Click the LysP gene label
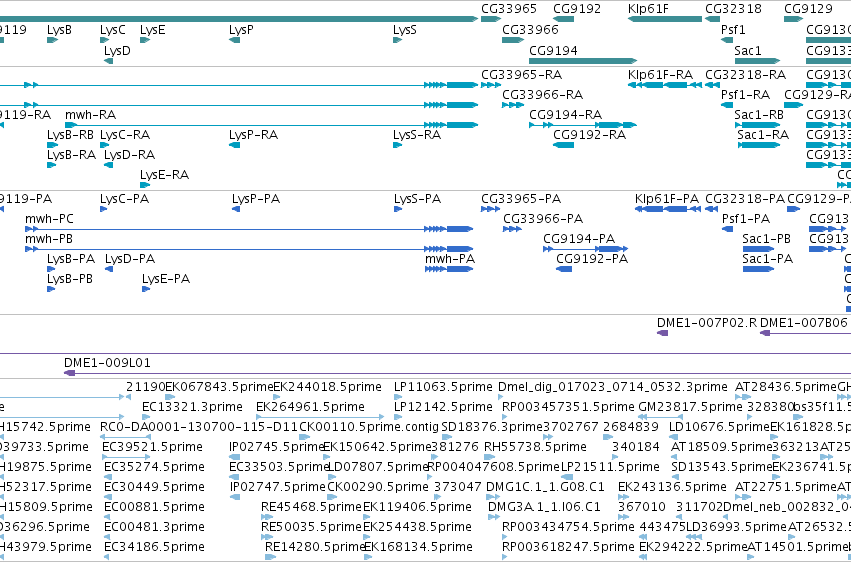851x562 pixels. 241,30
